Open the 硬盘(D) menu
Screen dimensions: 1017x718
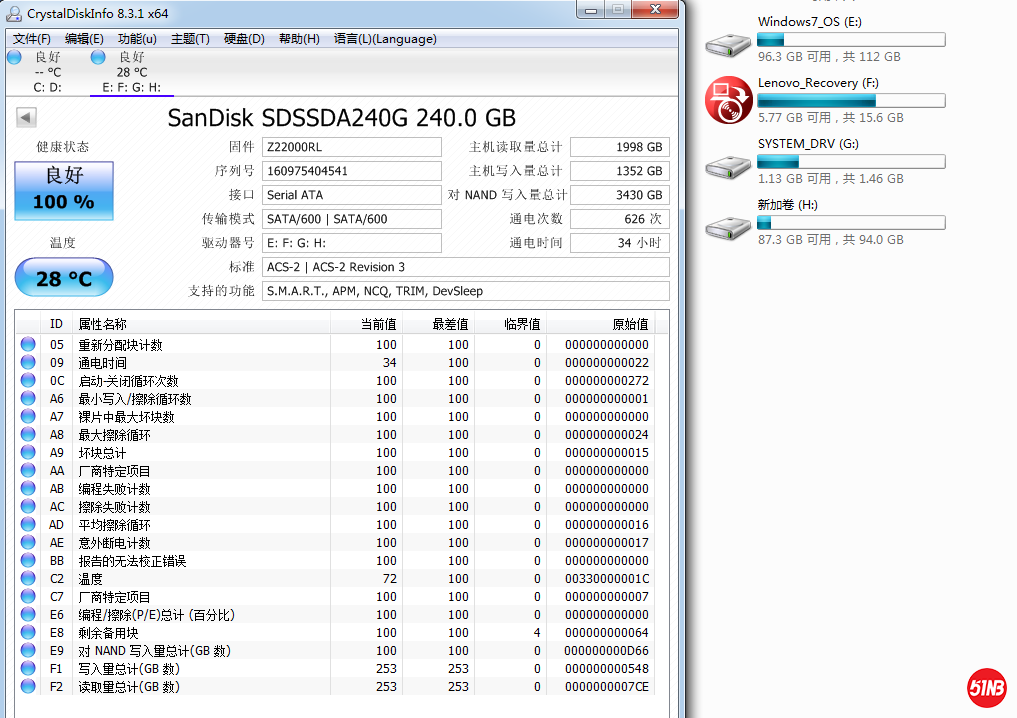coord(244,39)
